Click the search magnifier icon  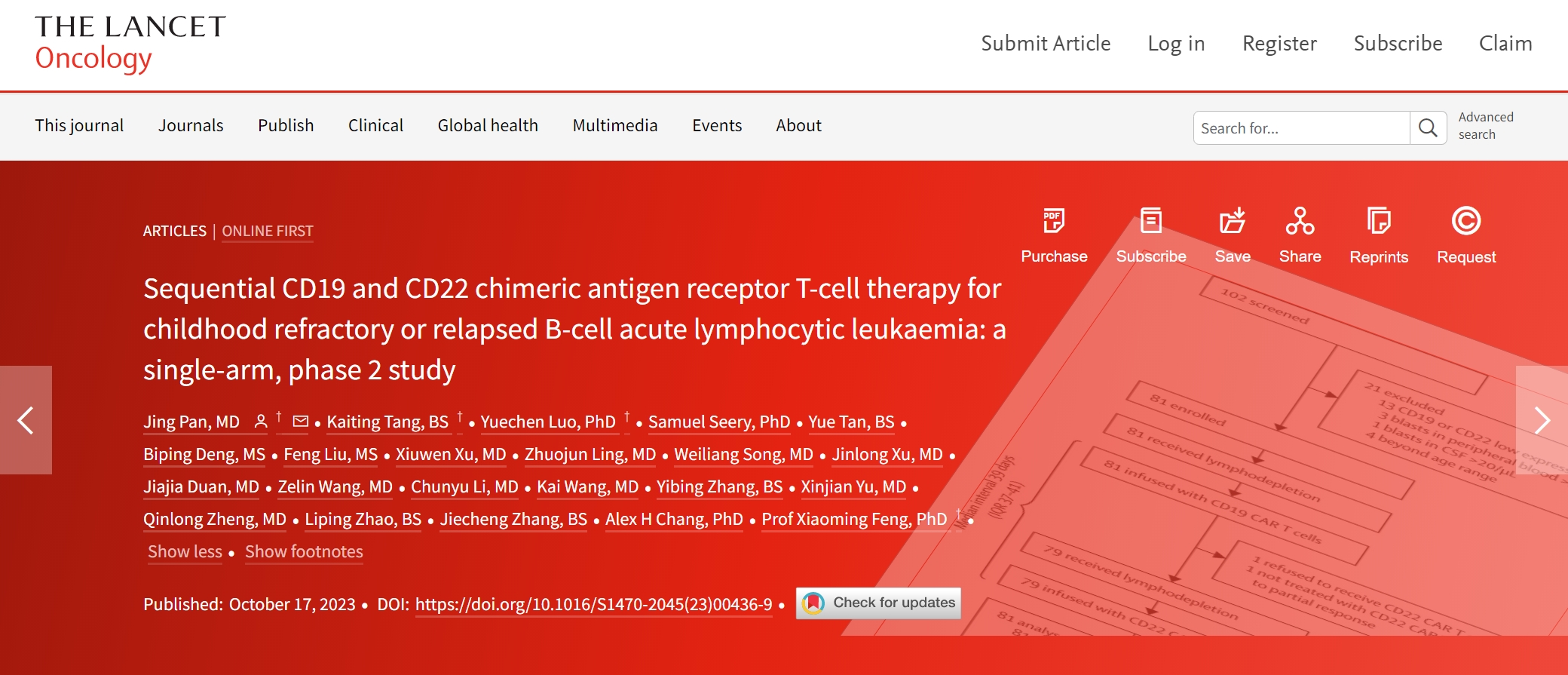click(1428, 127)
